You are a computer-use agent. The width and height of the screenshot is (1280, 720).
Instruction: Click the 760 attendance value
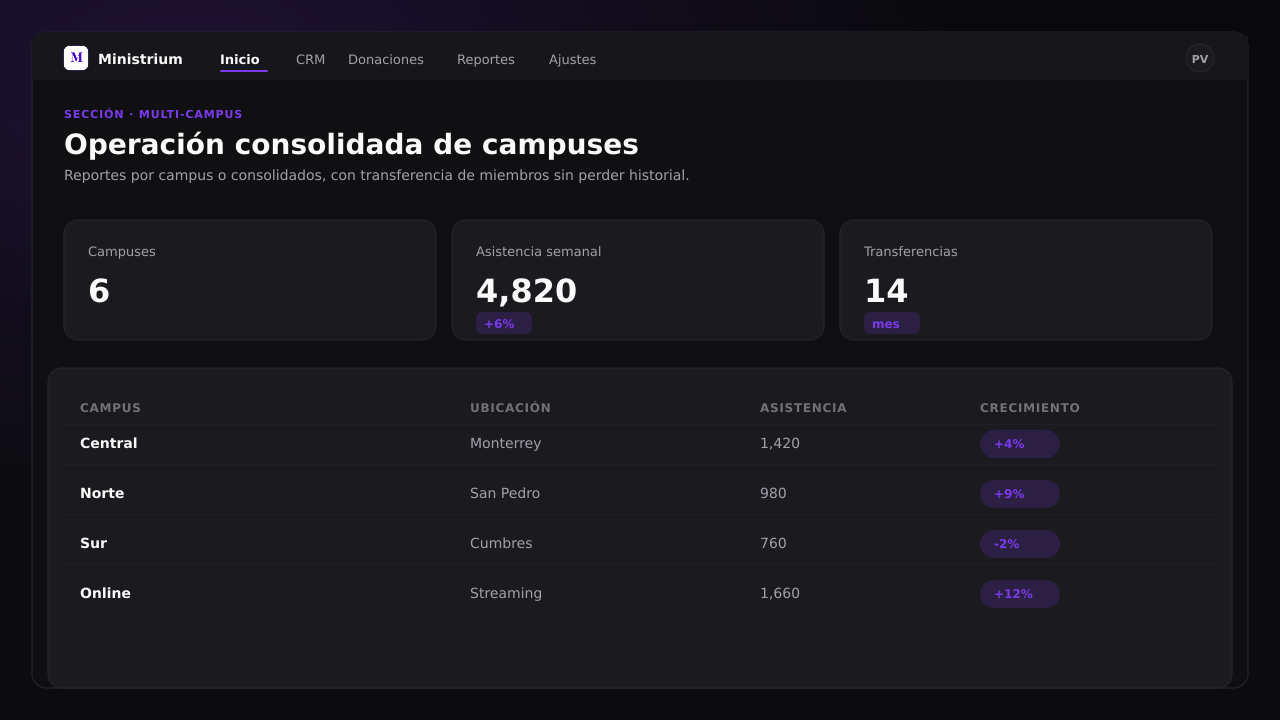coord(773,543)
